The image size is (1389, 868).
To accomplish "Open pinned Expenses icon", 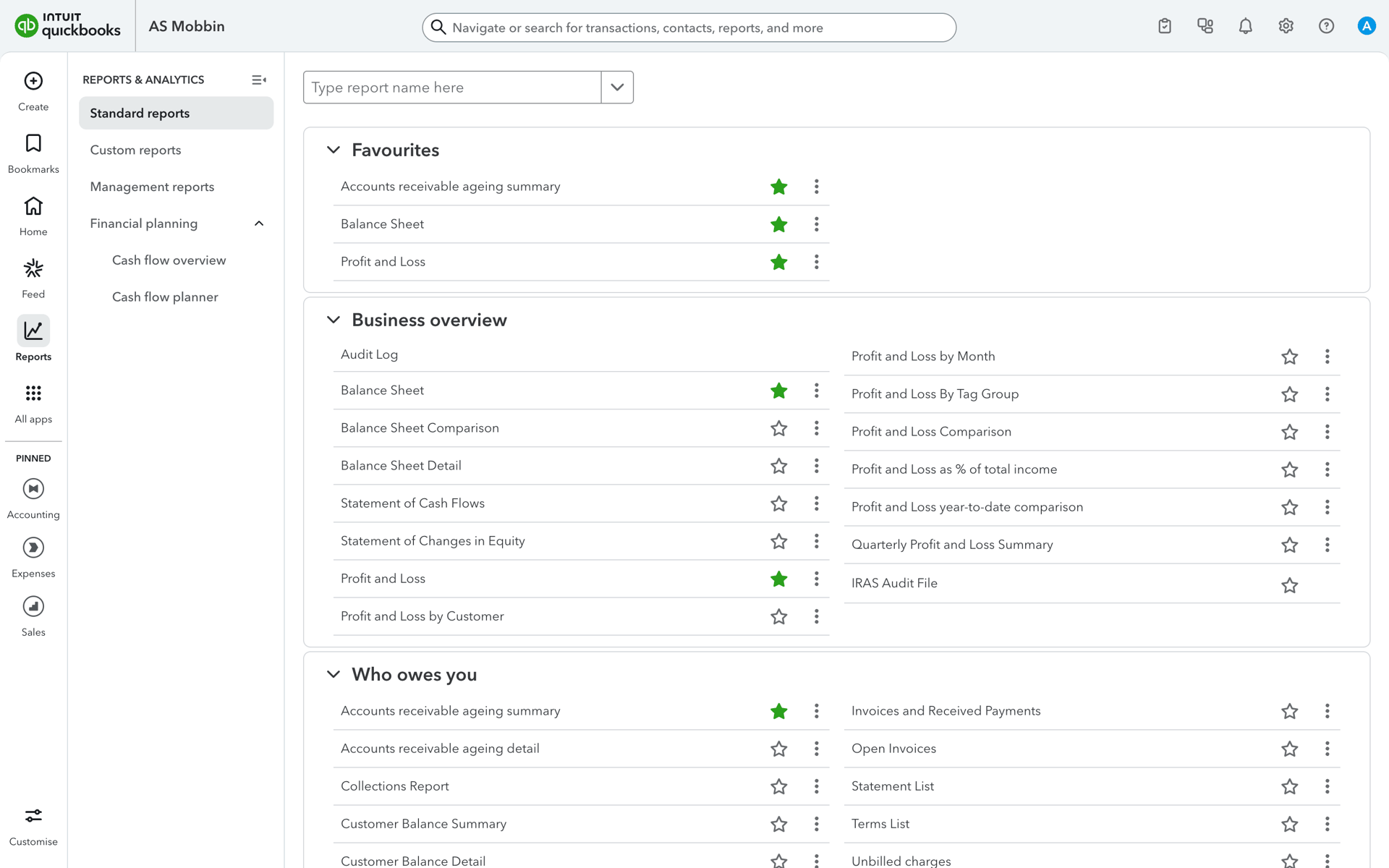I will tap(33, 548).
